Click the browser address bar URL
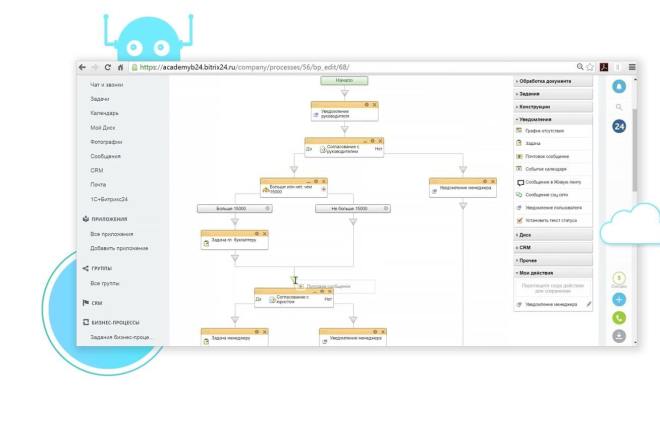Screen dimensions: 660x440 [244, 67]
